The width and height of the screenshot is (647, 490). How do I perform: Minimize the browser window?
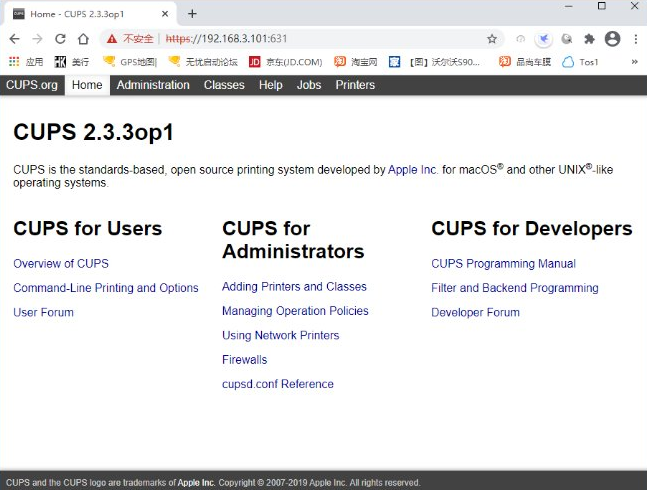(x=569, y=6)
